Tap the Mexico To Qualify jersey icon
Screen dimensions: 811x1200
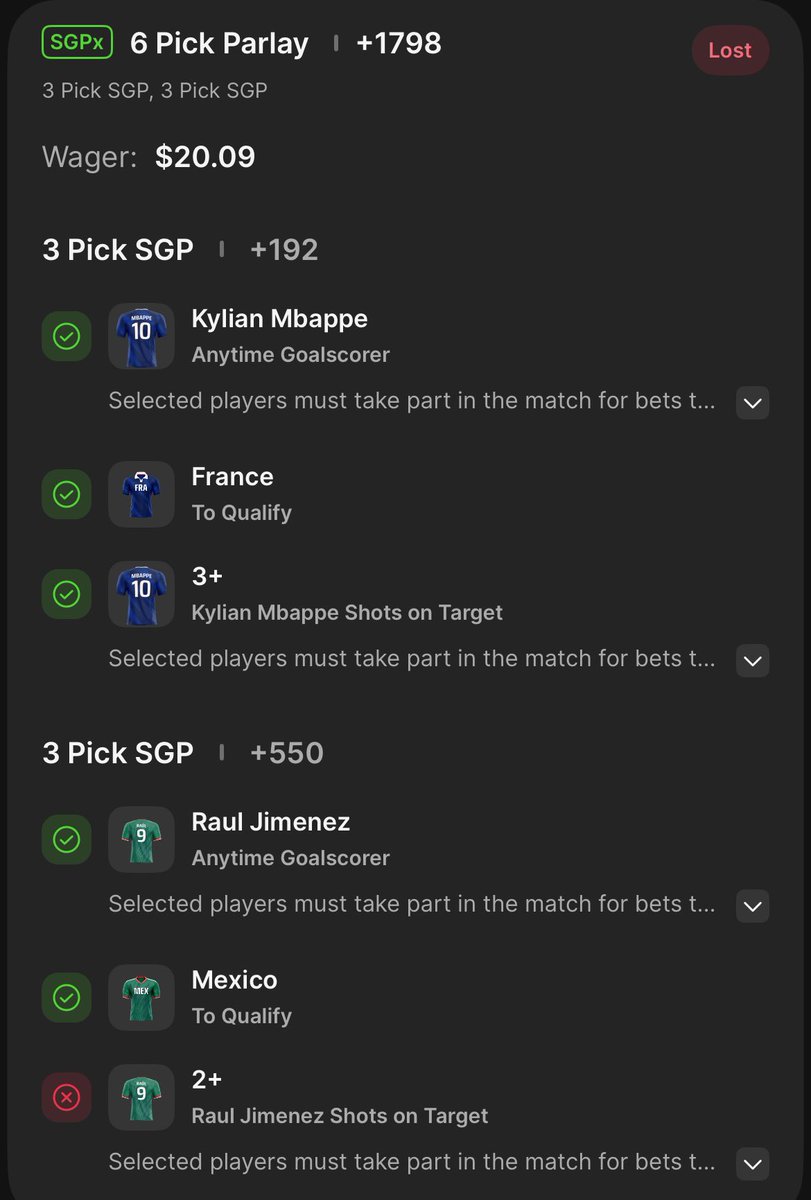tap(141, 997)
